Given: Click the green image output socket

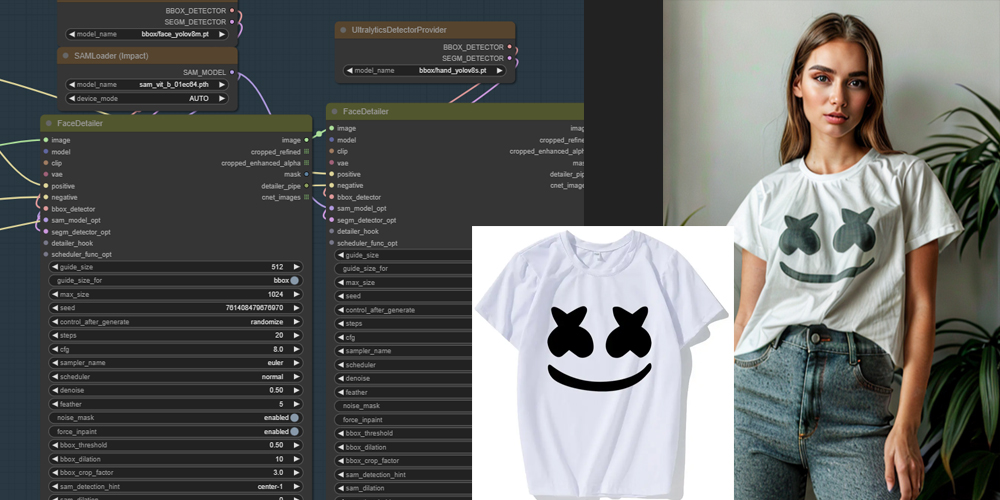Looking at the screenshot, I should 307,140.
